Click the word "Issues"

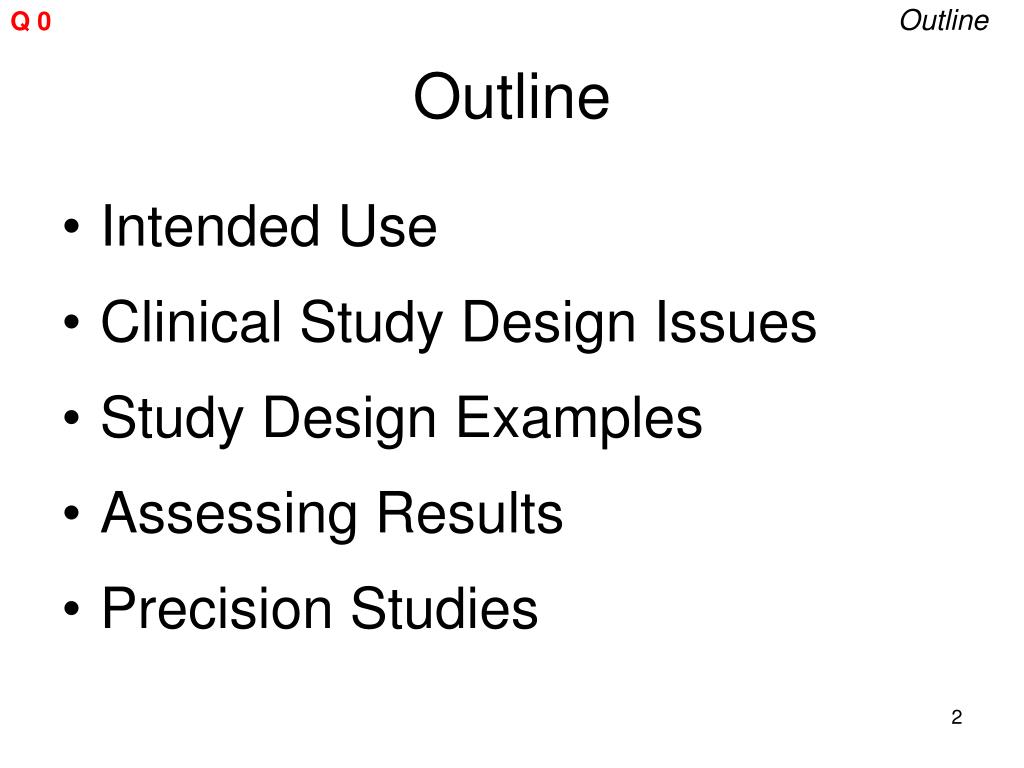click(x=736, y=322)
